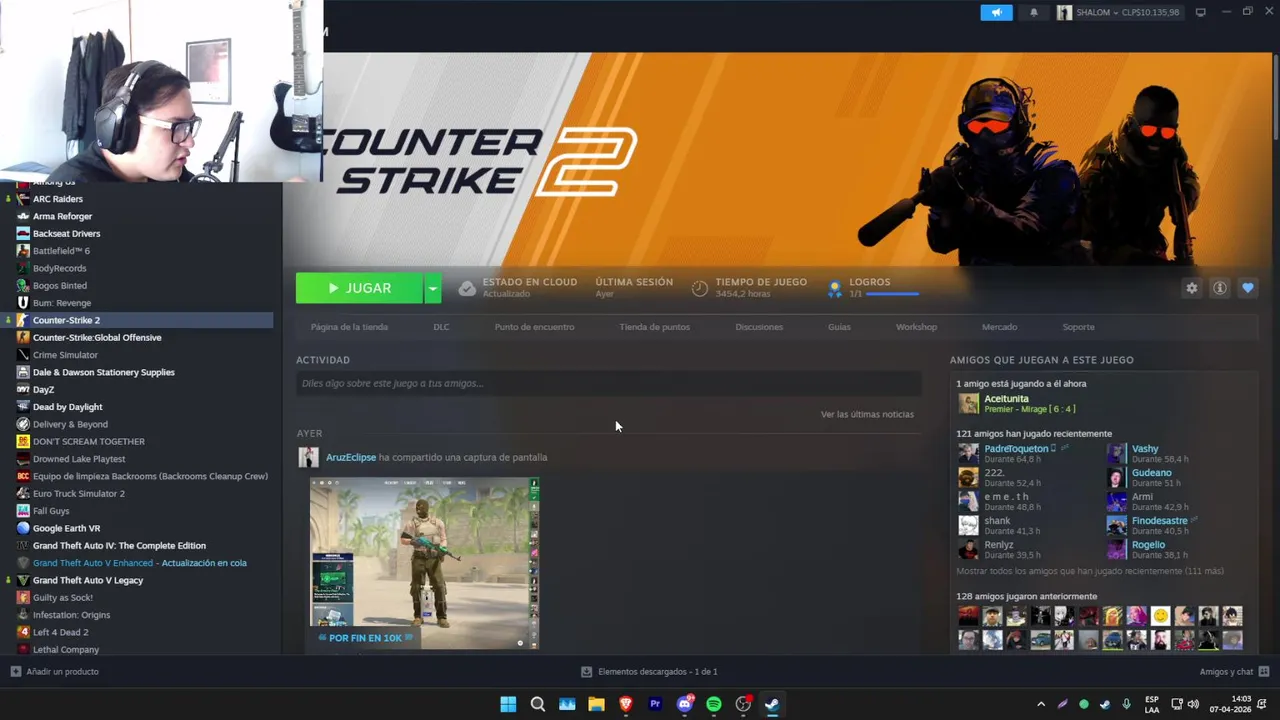Open the Workshop tab
Viewport: 1280px width, 720px height.
(x=916, y=327)
